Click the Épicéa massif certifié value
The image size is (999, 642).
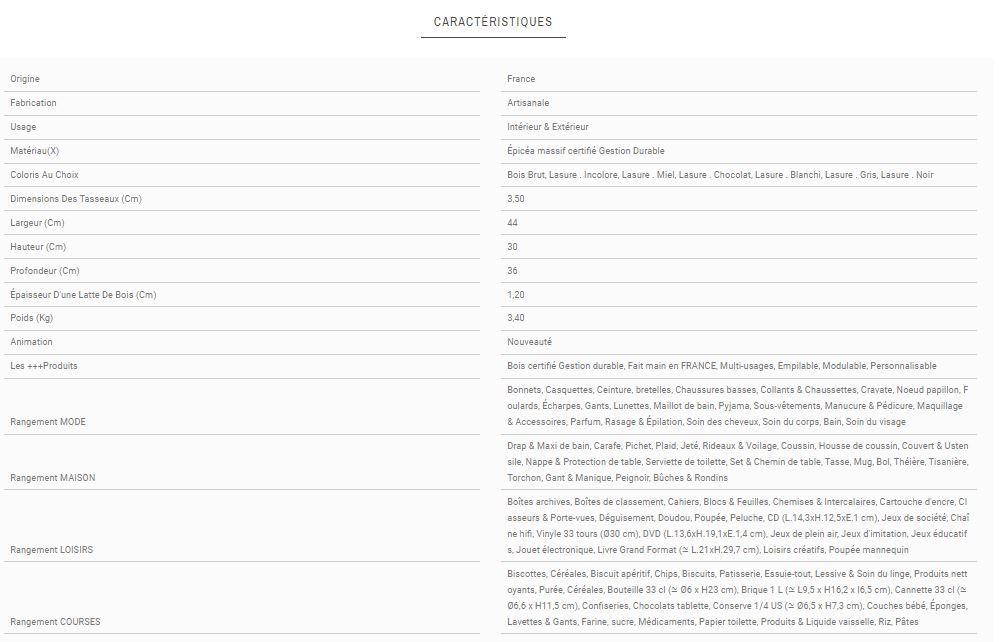(x=585, y=151)
